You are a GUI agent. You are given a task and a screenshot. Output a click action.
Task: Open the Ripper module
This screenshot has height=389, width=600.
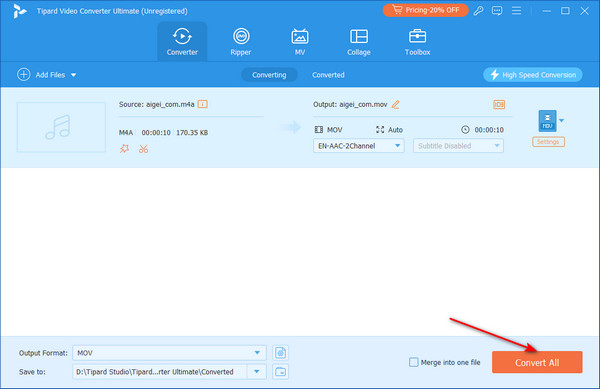click(241, 42)
